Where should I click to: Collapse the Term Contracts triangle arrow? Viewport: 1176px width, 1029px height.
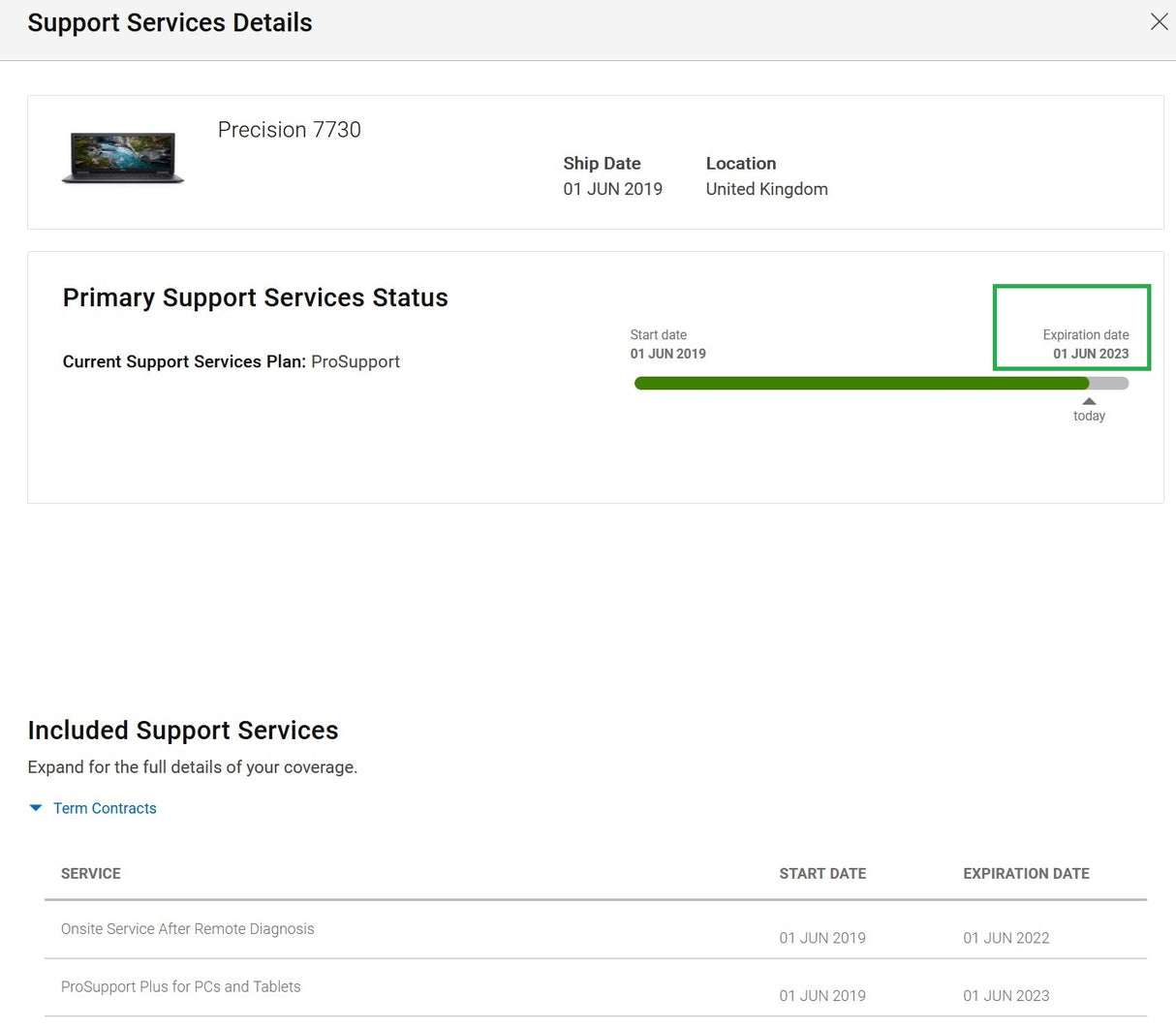(x=36, y=808)
